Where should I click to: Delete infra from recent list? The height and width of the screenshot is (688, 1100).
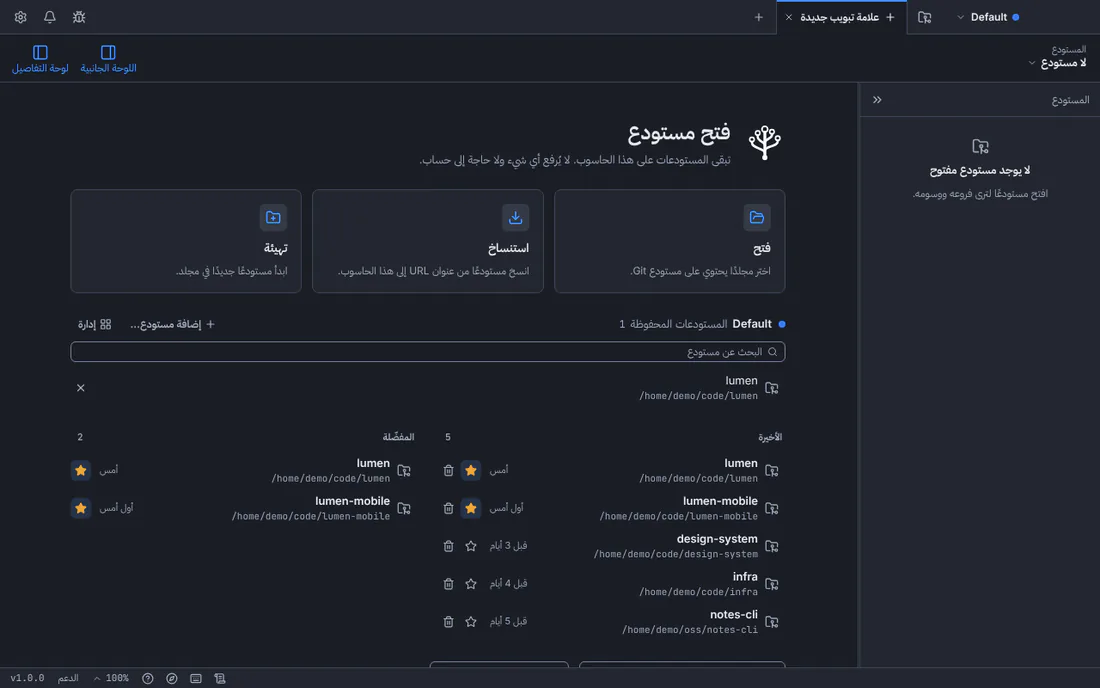(448, 584)
